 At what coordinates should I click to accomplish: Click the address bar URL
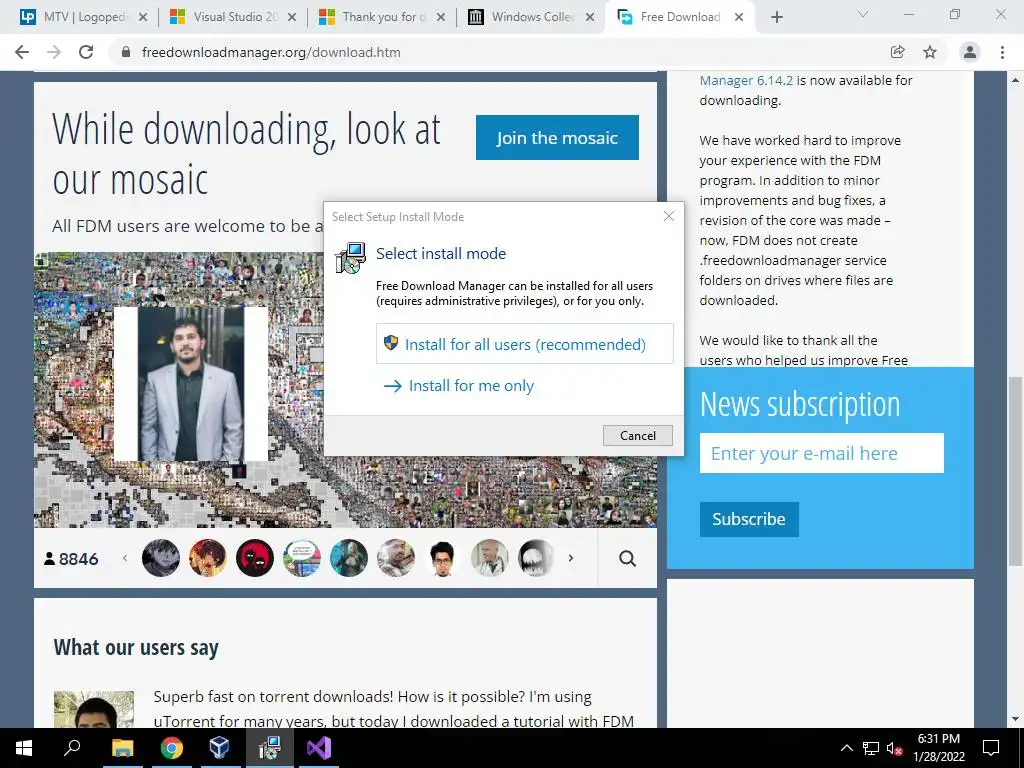point(271,52)
